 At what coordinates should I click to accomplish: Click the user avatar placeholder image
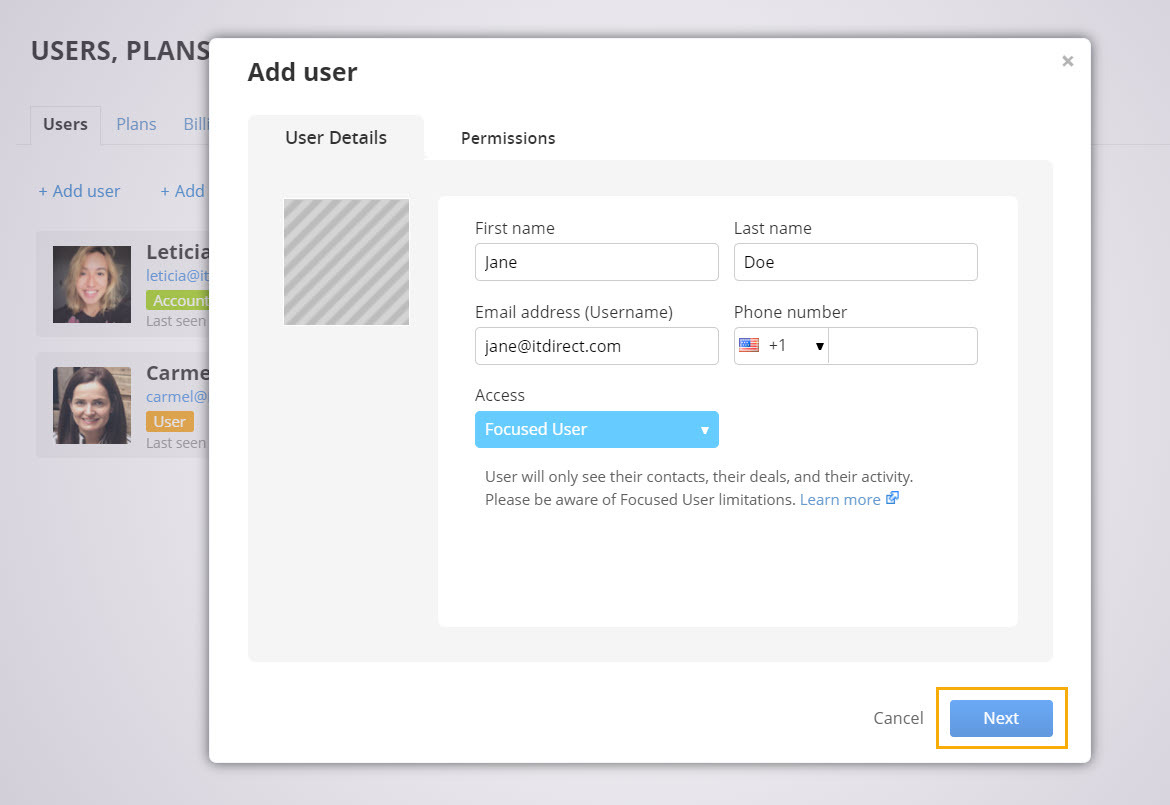pyautogui.click(x=346, y=262)
